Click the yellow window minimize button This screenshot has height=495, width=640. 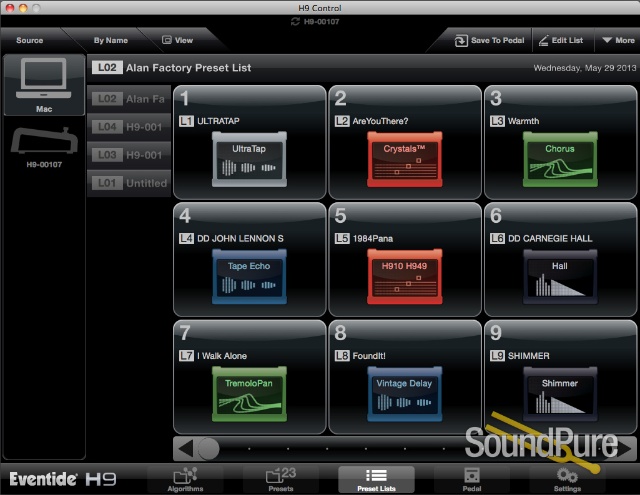[x=23, y=8]
